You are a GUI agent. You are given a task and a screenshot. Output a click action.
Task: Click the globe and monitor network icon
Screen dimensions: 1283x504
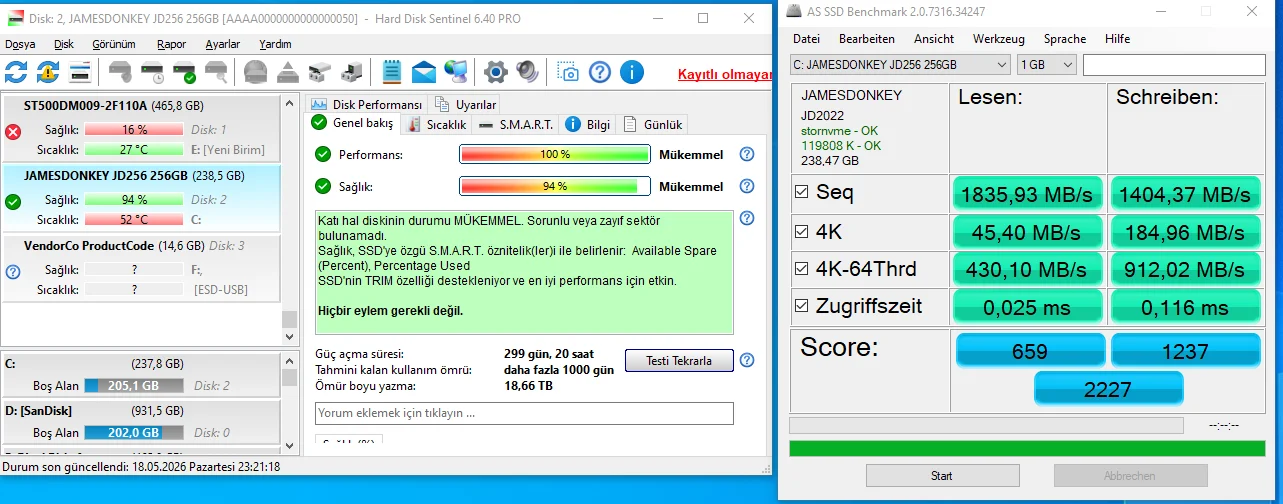pos(456,72)
